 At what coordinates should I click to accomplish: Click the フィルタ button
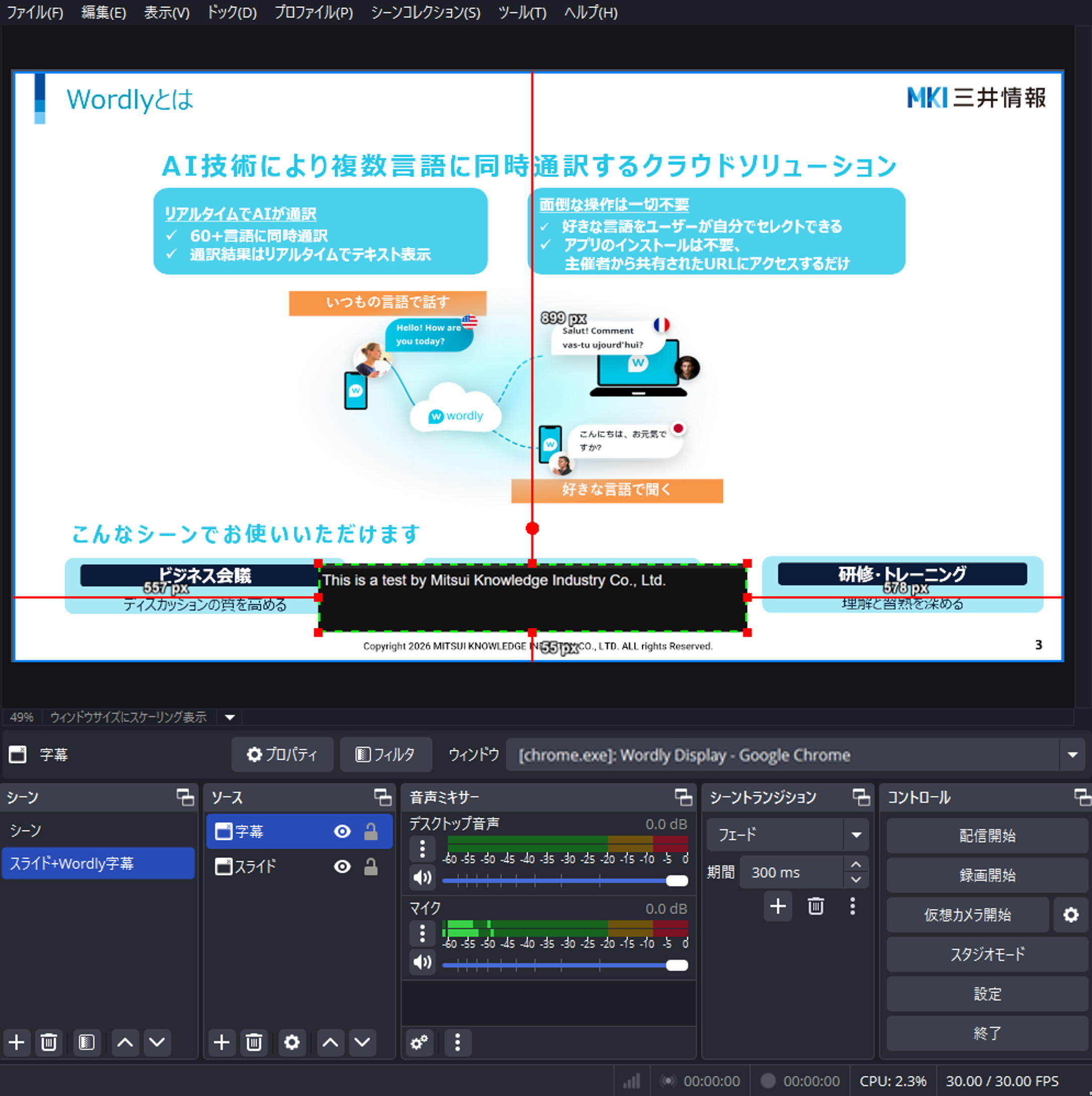coord(385,754)
